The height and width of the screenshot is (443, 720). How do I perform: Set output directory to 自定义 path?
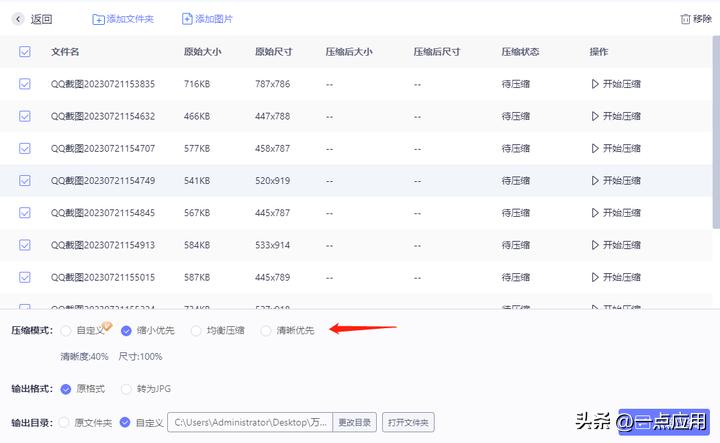click(125, 422)
